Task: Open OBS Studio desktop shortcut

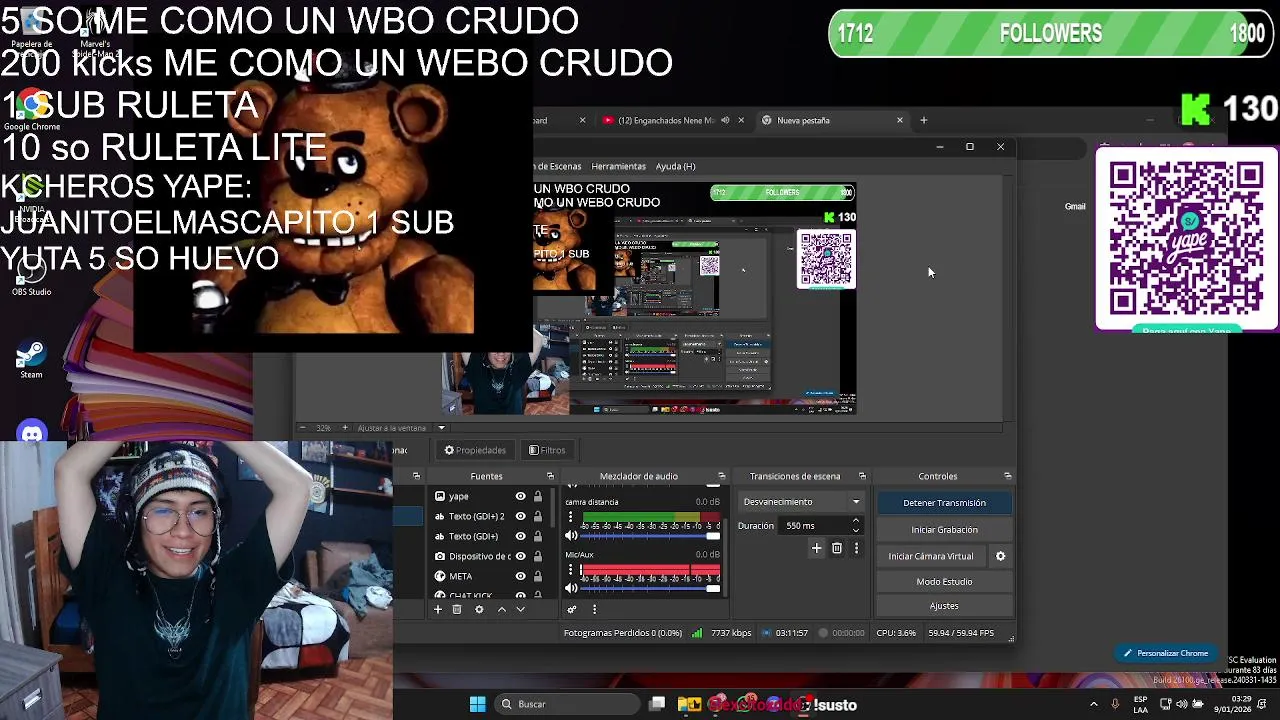Action: [31, 275]
